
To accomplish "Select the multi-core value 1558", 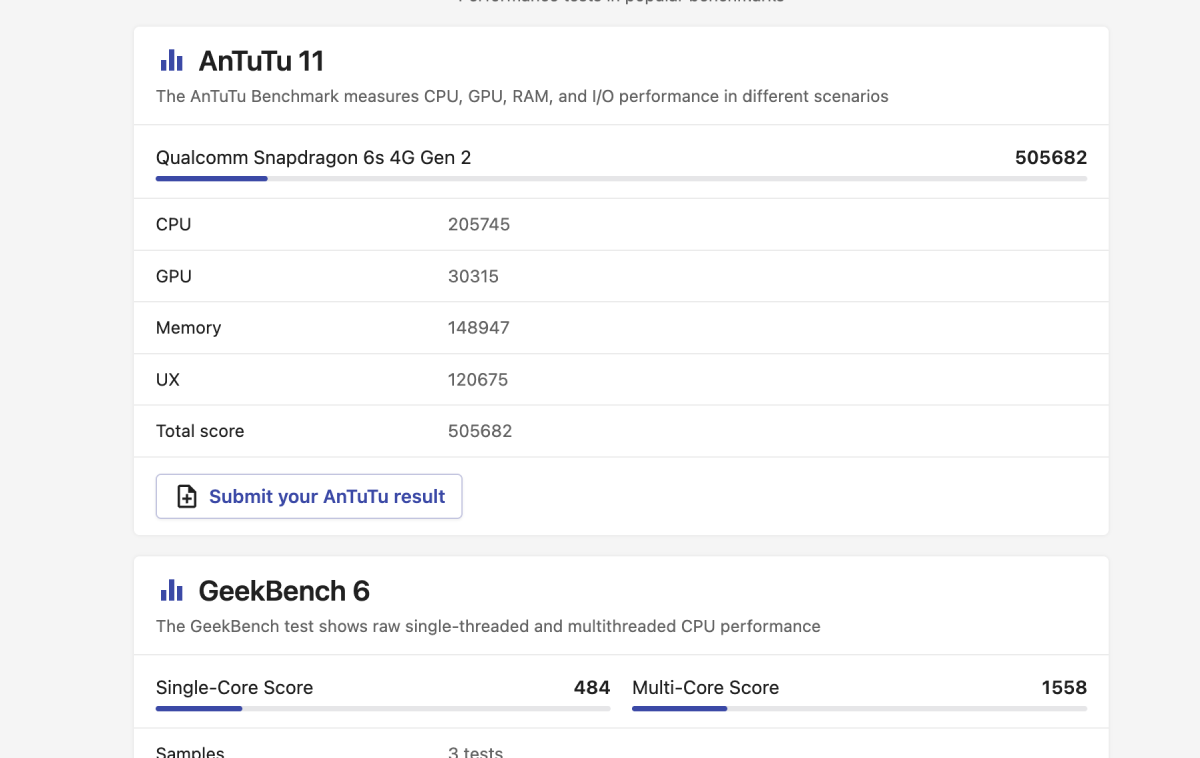I will 1064,687.
